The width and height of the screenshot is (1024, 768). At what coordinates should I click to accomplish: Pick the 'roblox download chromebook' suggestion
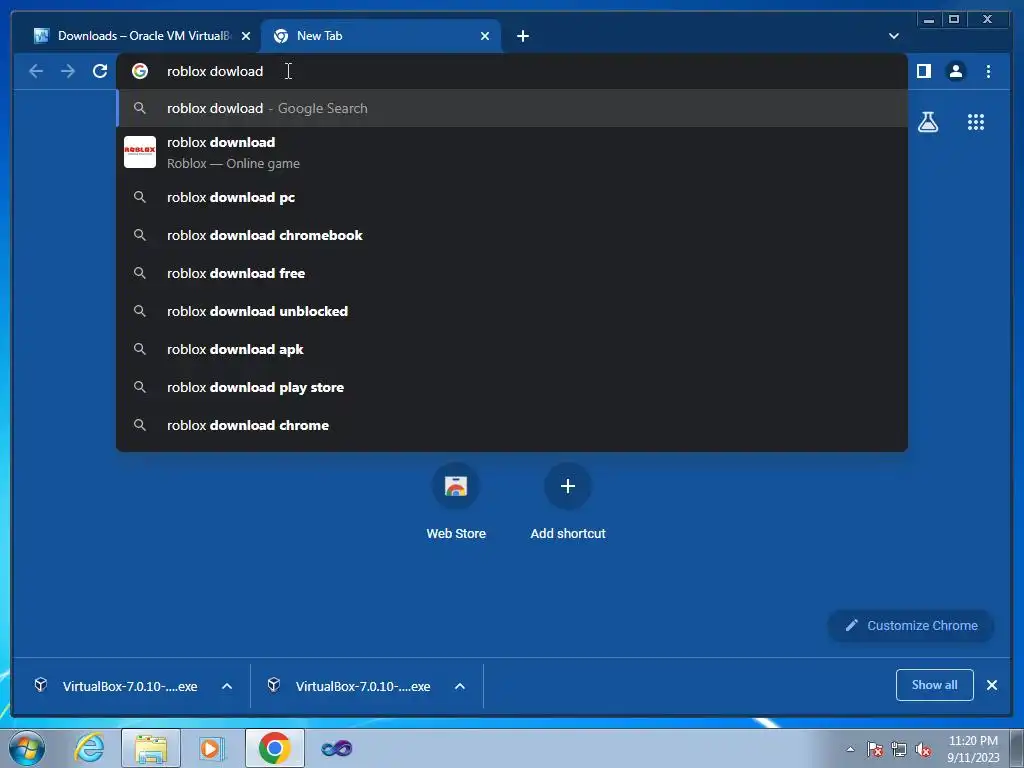pos(512,235)
